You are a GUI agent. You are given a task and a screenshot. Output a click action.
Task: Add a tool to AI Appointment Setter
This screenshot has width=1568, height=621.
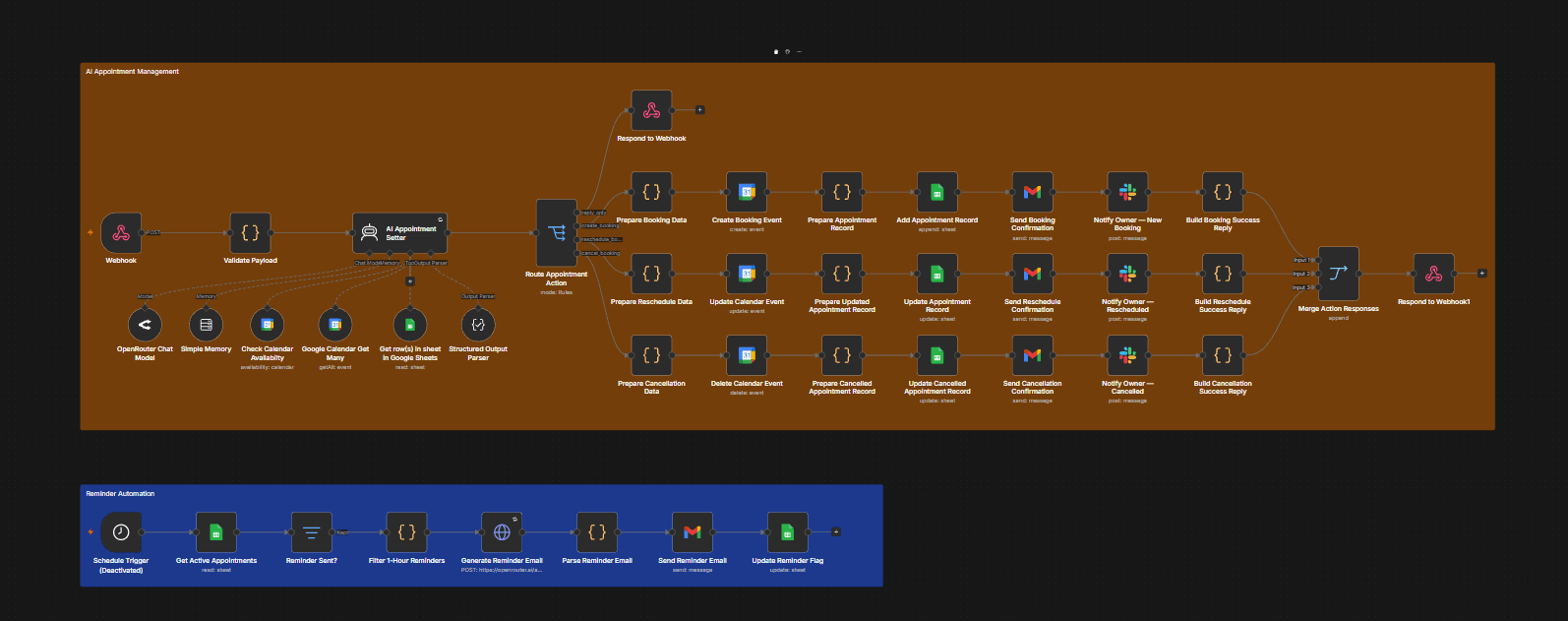410,281
